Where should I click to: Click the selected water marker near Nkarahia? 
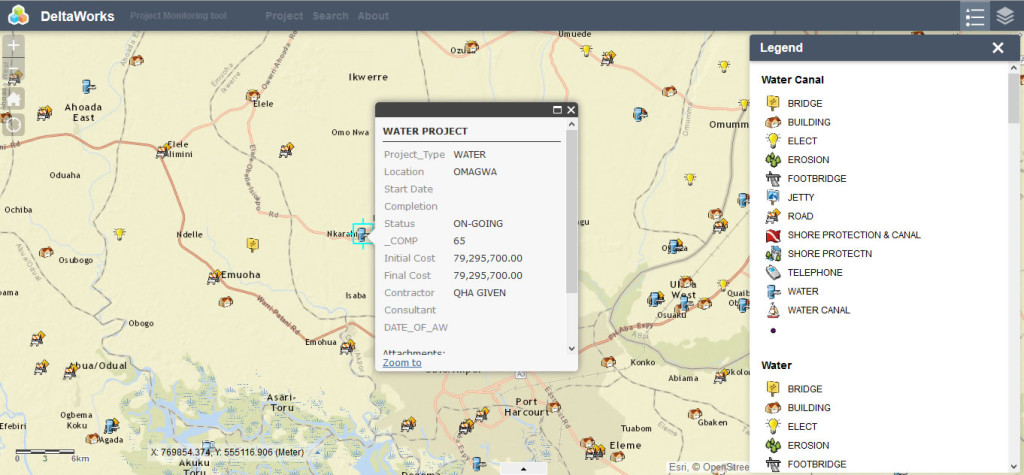point(362,236)
